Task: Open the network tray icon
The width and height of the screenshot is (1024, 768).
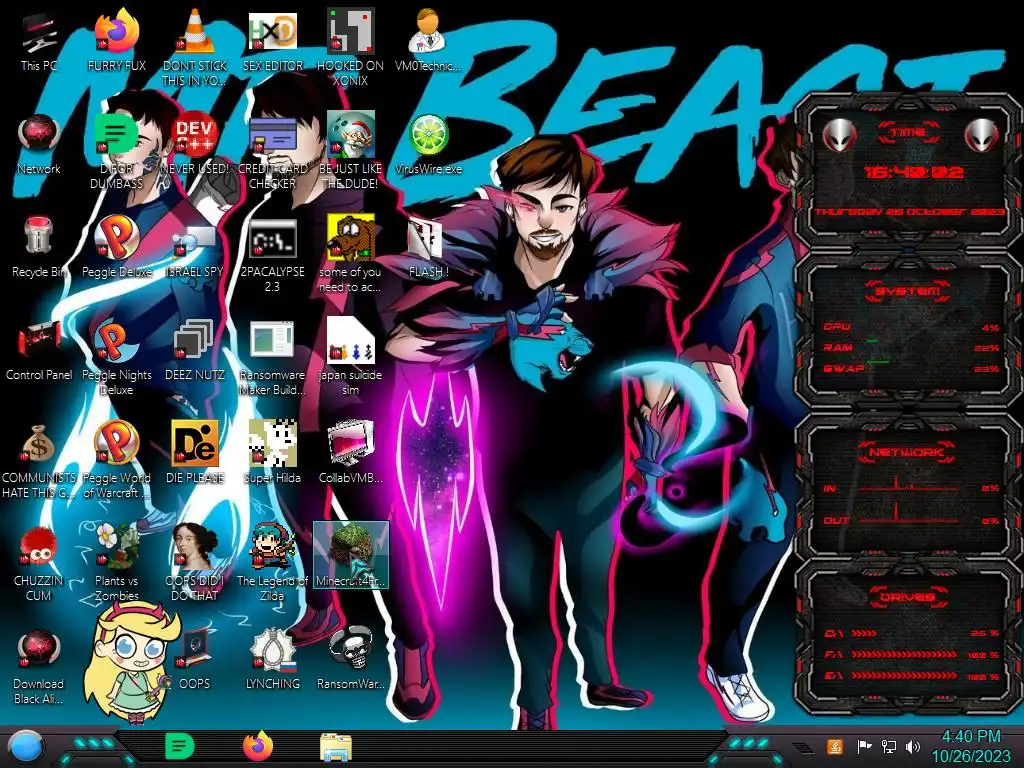Action: pyautogui.click(x=888, y=746)
